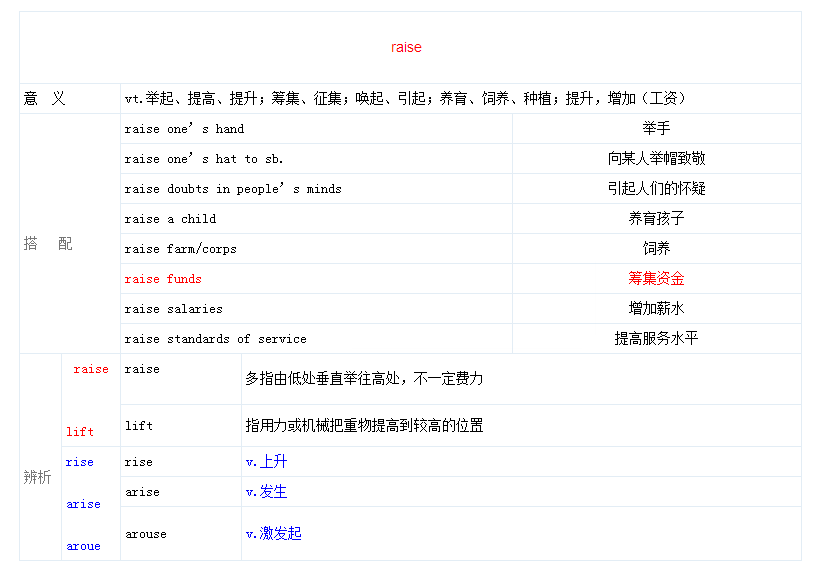This screenshot has height=570, width=818.
Task: Click the red "lift" word in left column
Action: pyautogui.click(x=80, y=432)
